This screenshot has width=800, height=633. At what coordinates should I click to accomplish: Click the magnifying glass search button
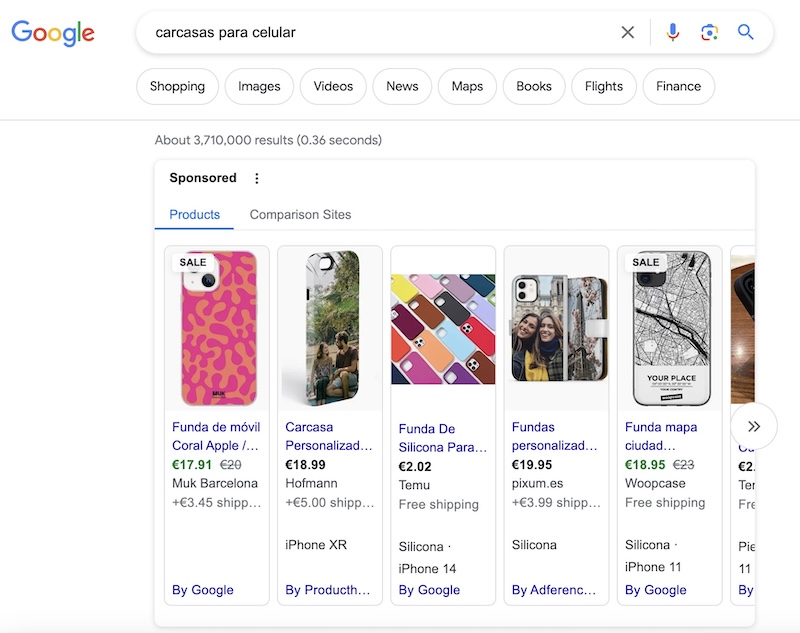pyautogui.click(x=746, y=32)
